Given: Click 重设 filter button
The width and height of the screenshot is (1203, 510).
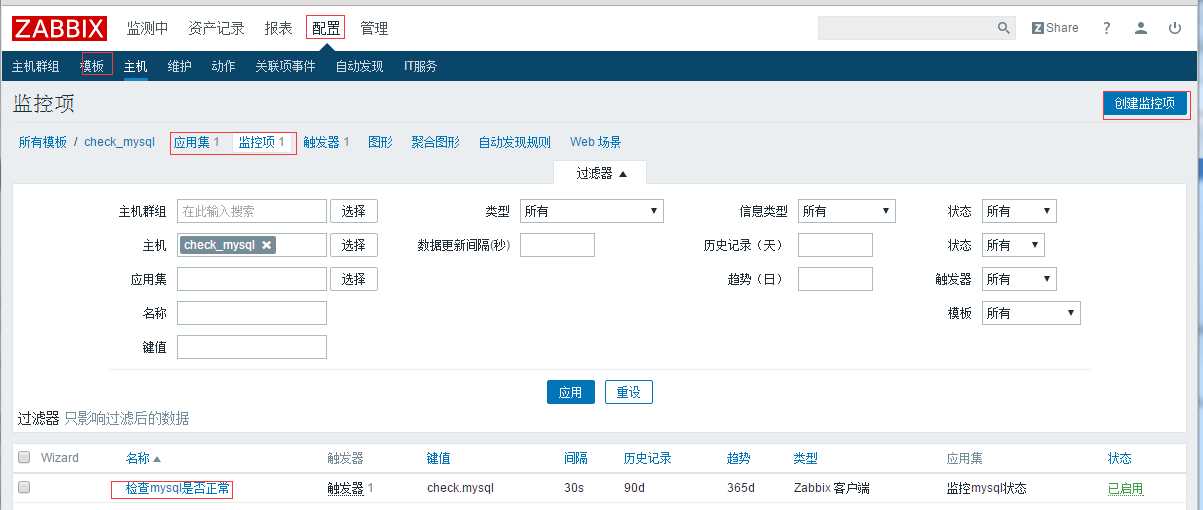Looking at the screenshot, I should coord(629,392).
